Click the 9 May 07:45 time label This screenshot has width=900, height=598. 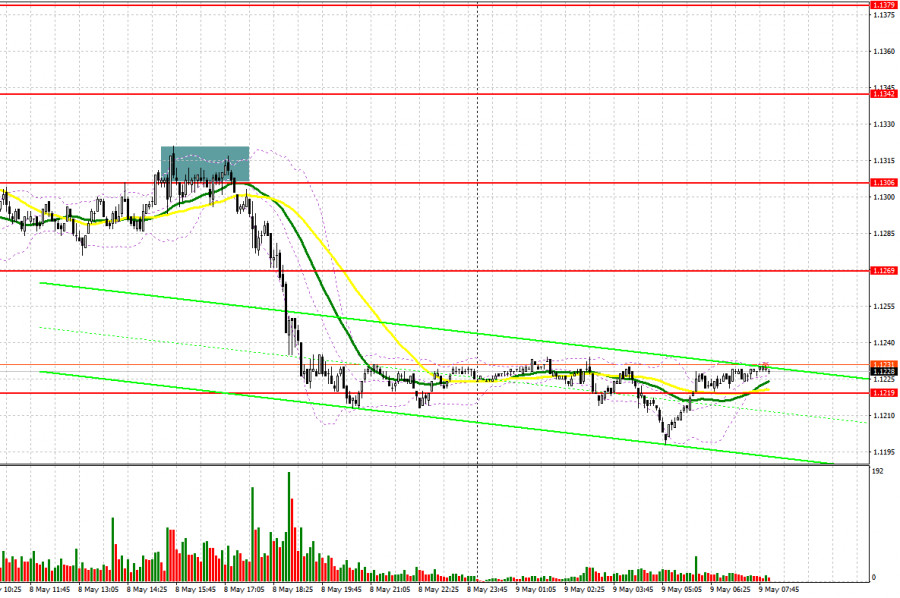click(779, 589)
